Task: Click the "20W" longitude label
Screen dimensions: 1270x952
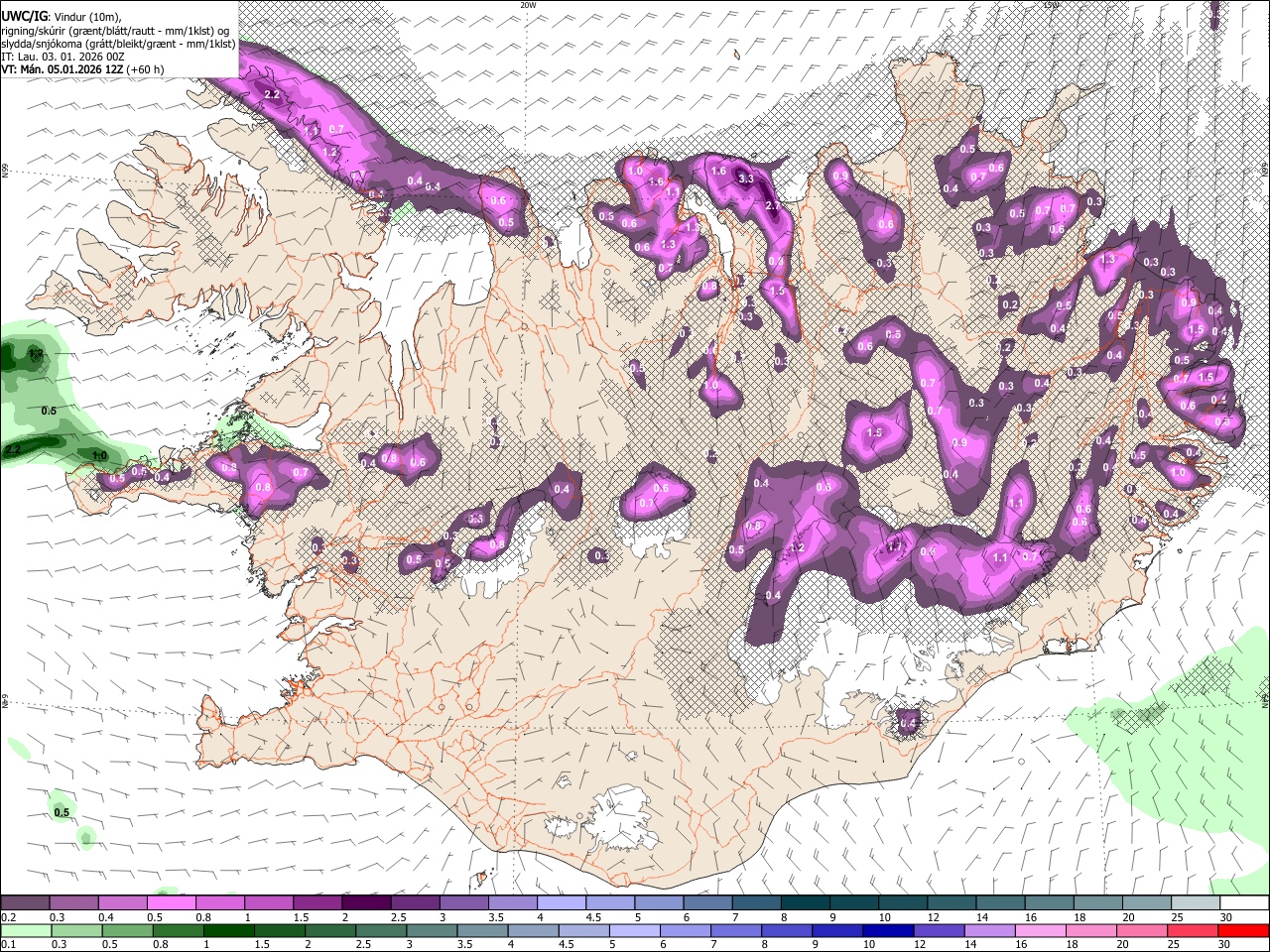Action: coord(528,5)
